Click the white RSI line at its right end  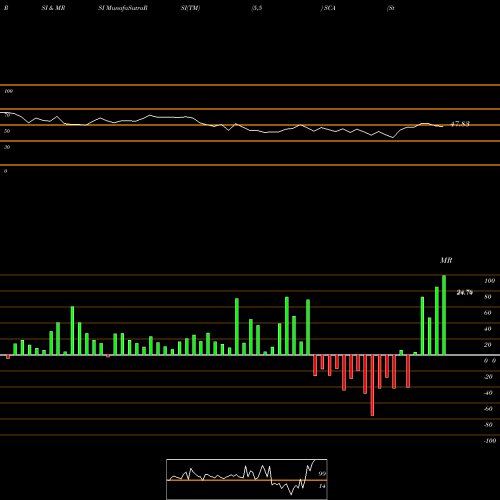(x=442, y=126)
